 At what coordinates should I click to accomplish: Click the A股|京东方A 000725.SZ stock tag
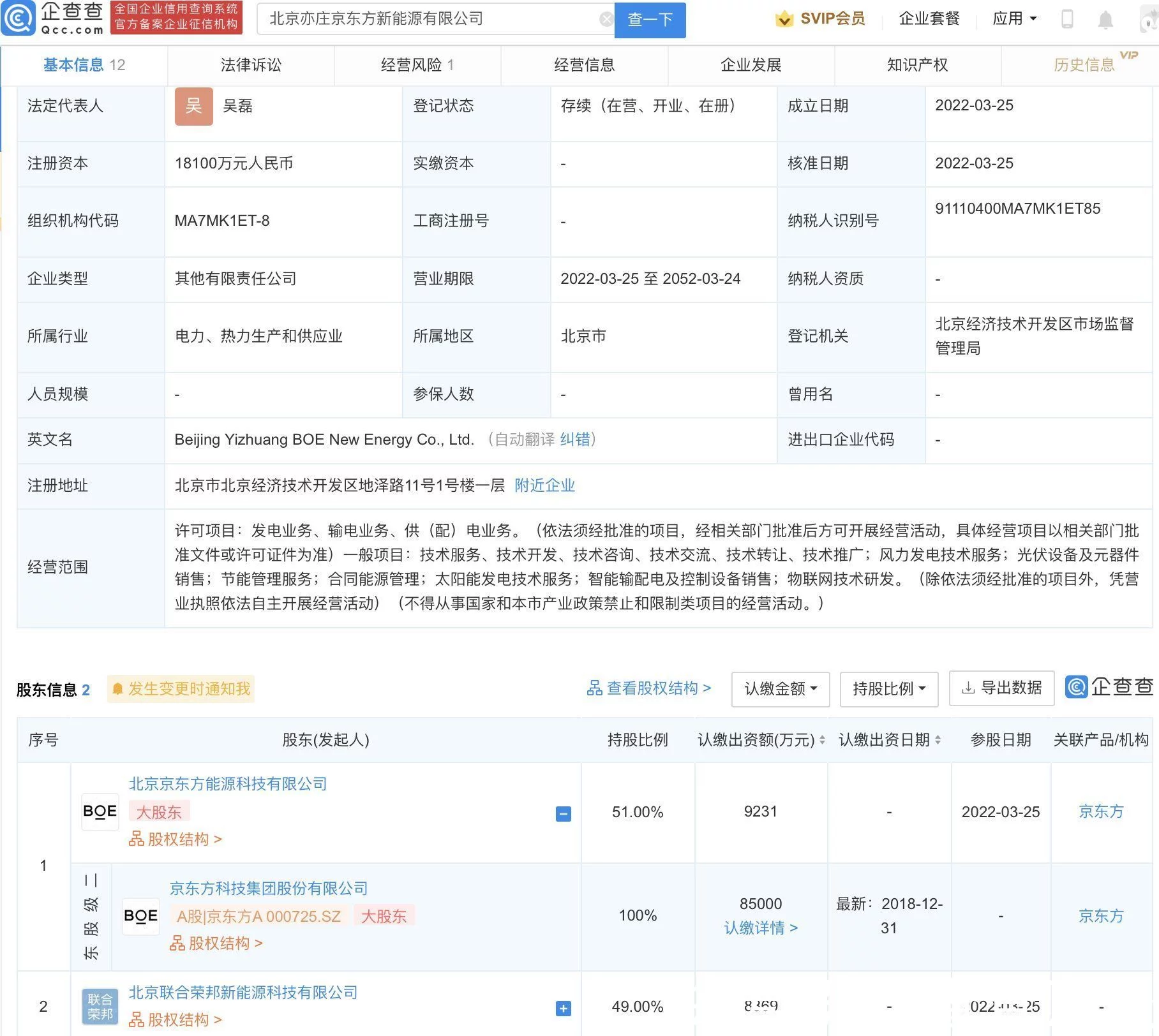[x=259, y=917]
